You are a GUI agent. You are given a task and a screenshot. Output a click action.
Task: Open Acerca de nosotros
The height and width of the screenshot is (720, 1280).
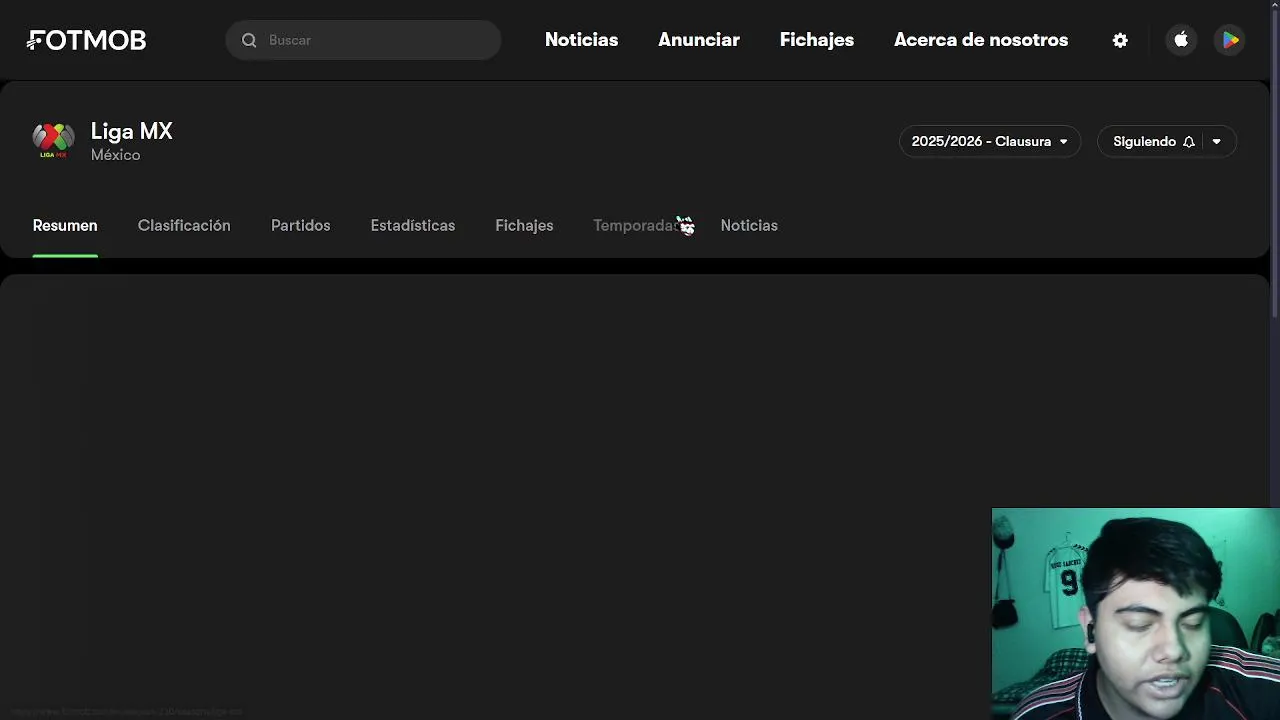pyautogui.click(x=981, y=40)
